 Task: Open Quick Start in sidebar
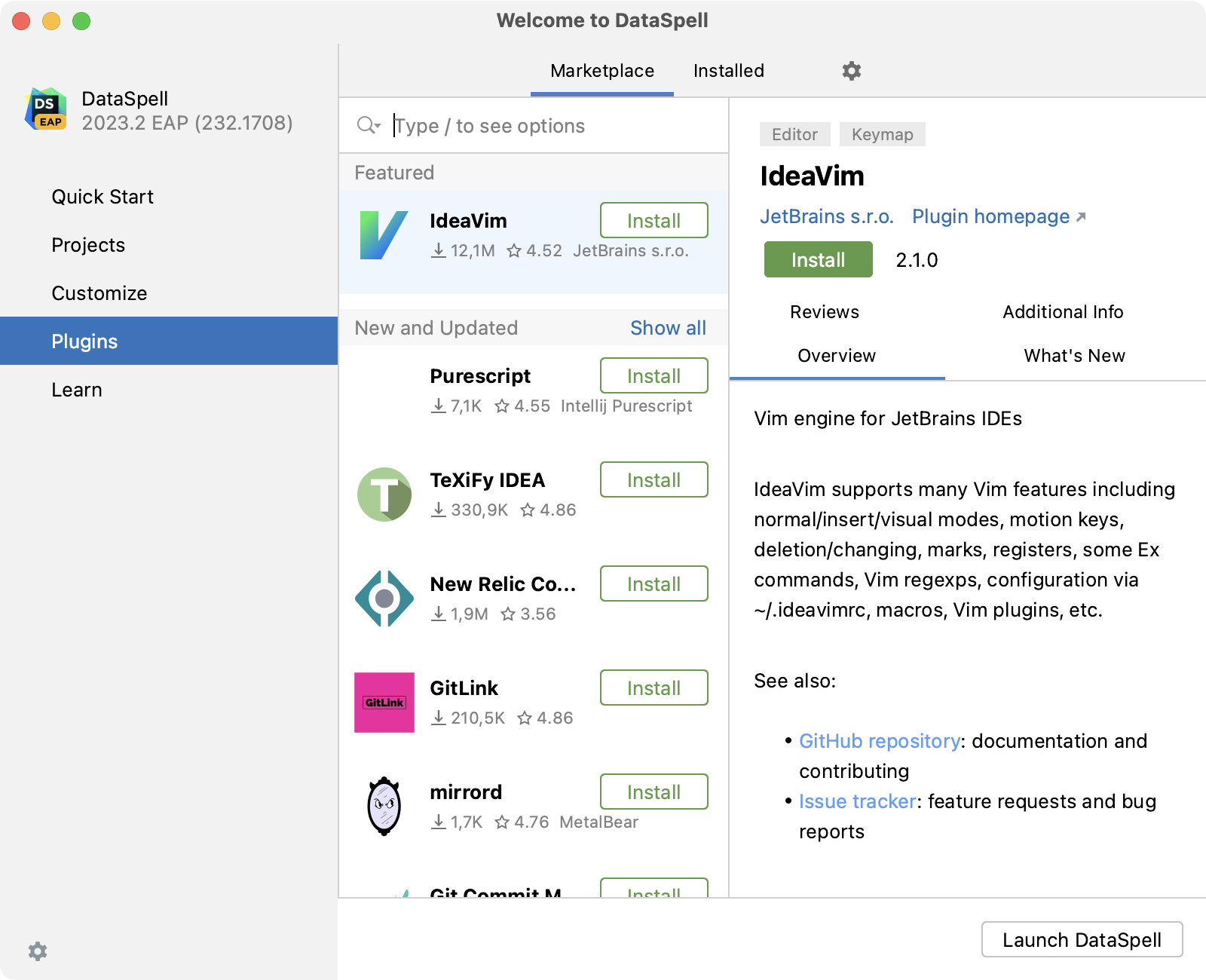coord(169,197)
